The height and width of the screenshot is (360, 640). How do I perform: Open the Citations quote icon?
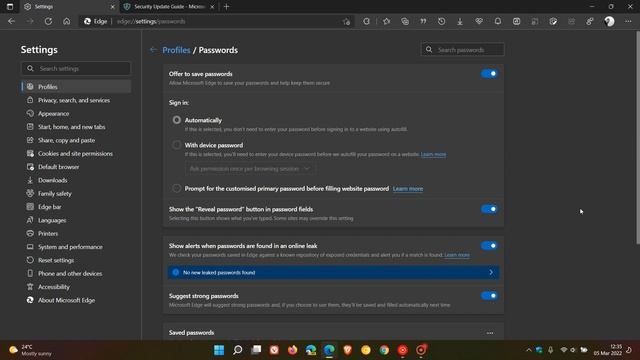point(423,21)
